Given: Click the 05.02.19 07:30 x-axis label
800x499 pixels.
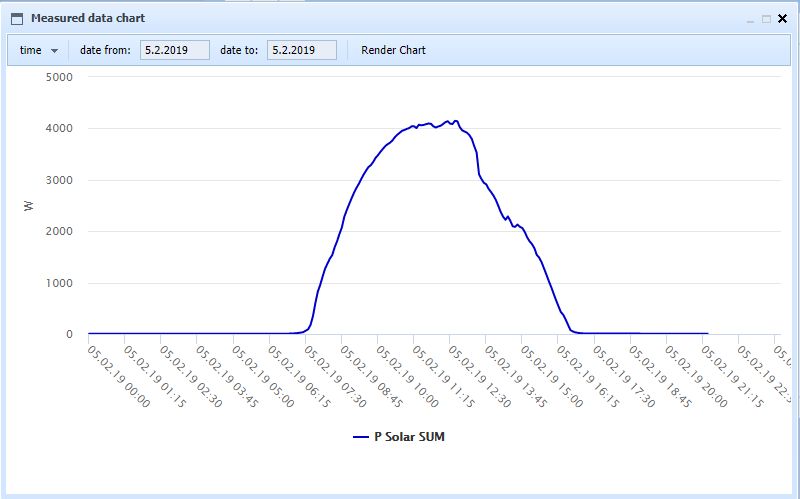Looking at the screenshot, I should pyautogui.click(x=337, y=376).
